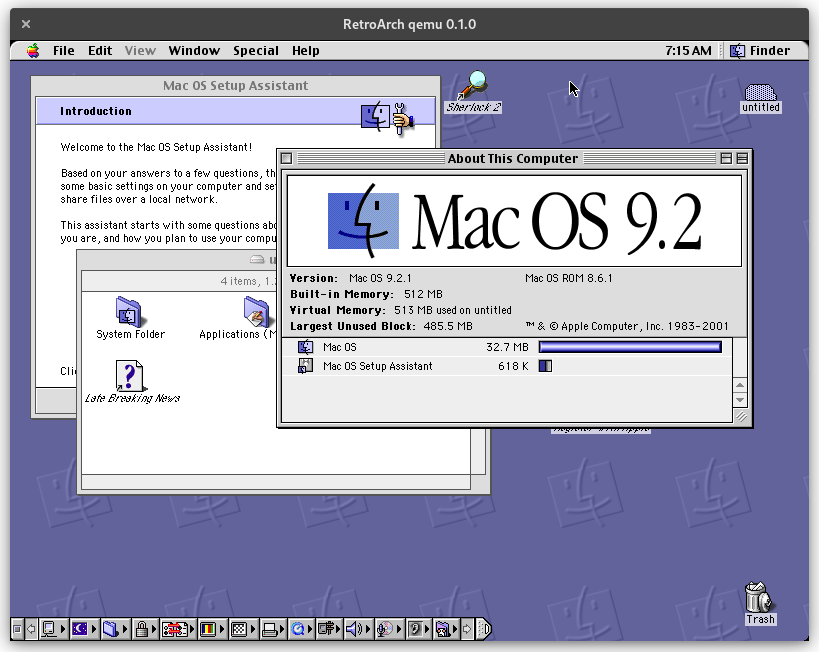Open the Printer selector module
Viewport: 819px width, 652px height.
coord(273,629)
